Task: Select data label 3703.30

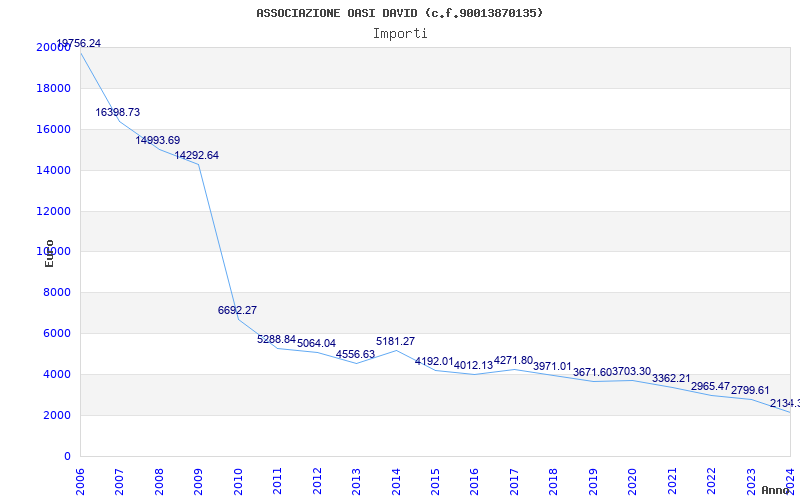Action: pyautogui.click(x=632, y=371)
